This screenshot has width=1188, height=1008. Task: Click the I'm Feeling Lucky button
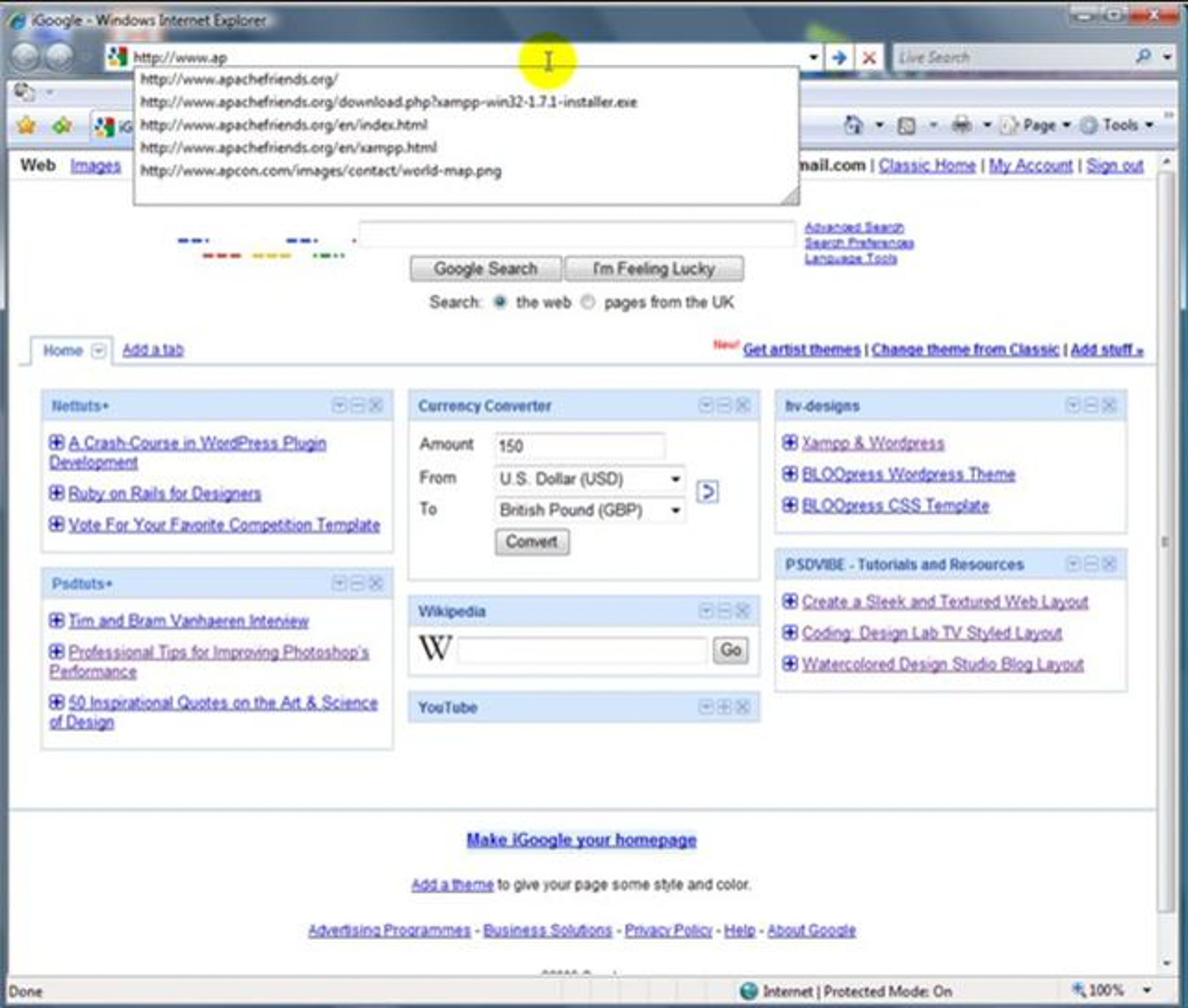pos(654,268)
